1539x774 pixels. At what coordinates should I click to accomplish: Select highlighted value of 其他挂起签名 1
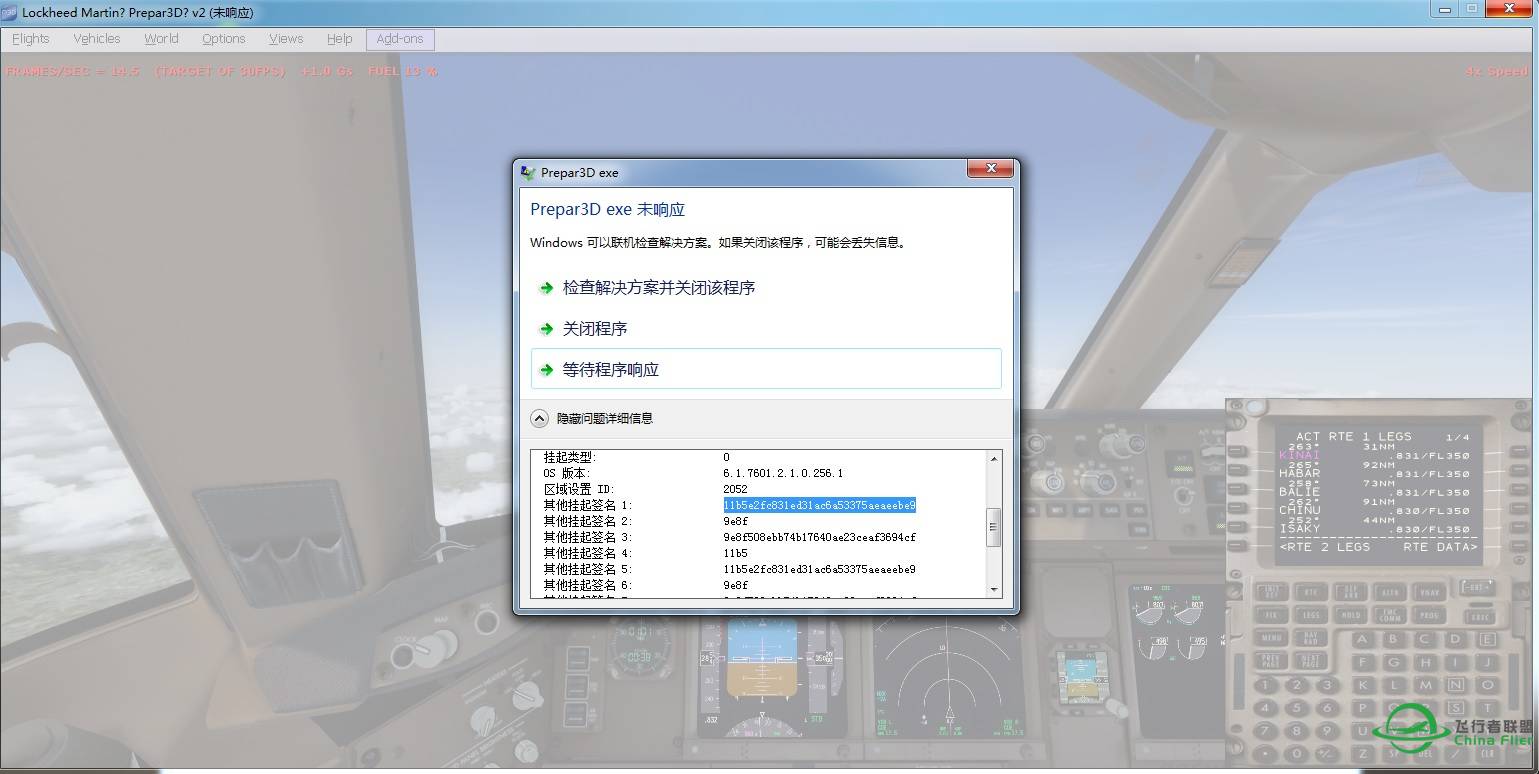click(x=819, y=505)
